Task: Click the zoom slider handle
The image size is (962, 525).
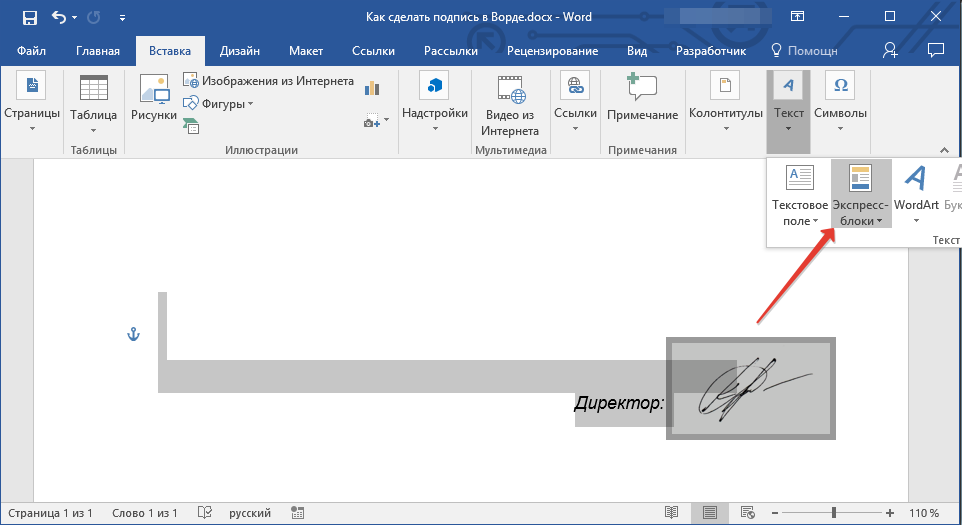Action: point(832,513)
